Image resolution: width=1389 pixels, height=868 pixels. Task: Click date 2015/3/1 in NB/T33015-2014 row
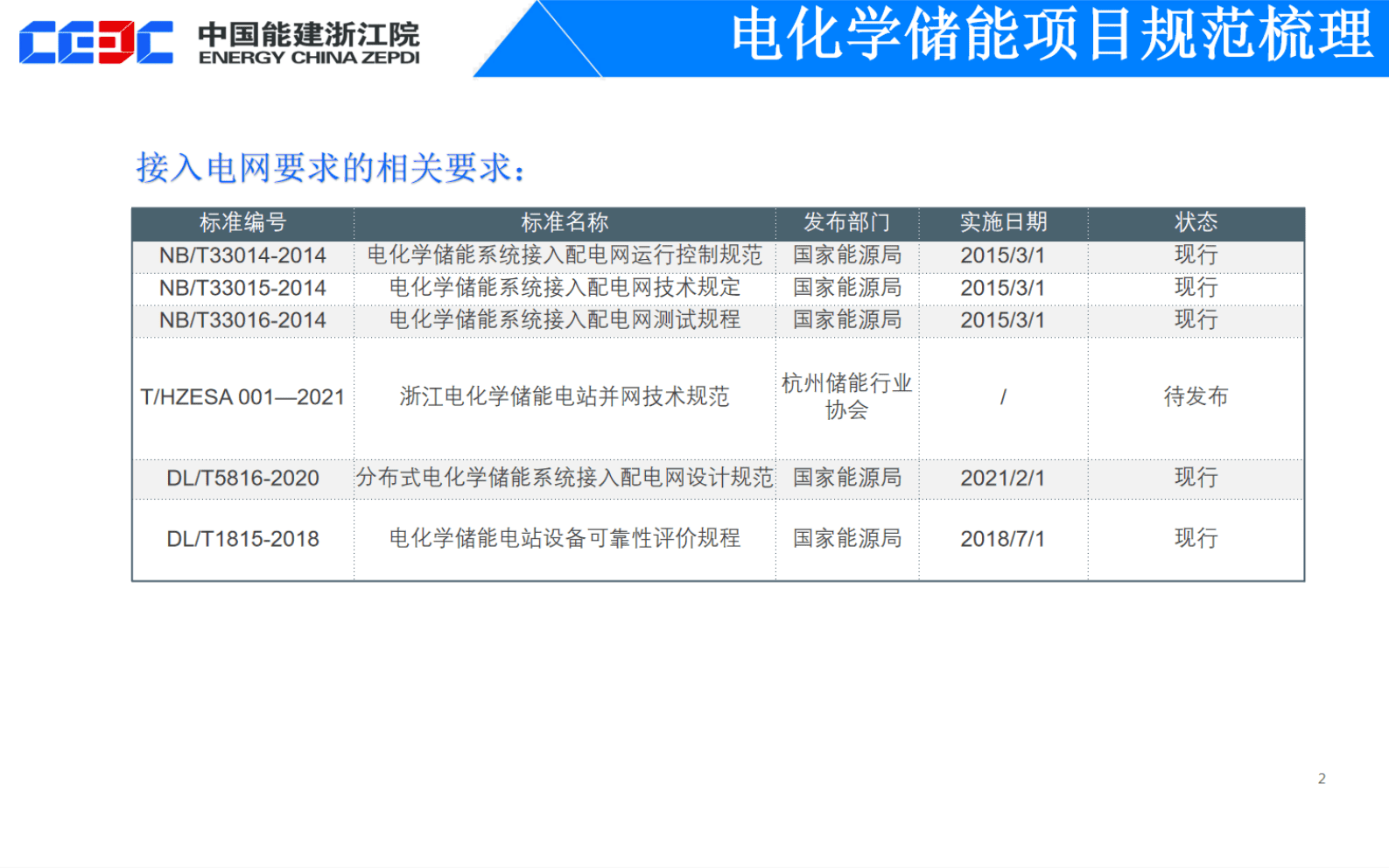tap(1003, 288)
